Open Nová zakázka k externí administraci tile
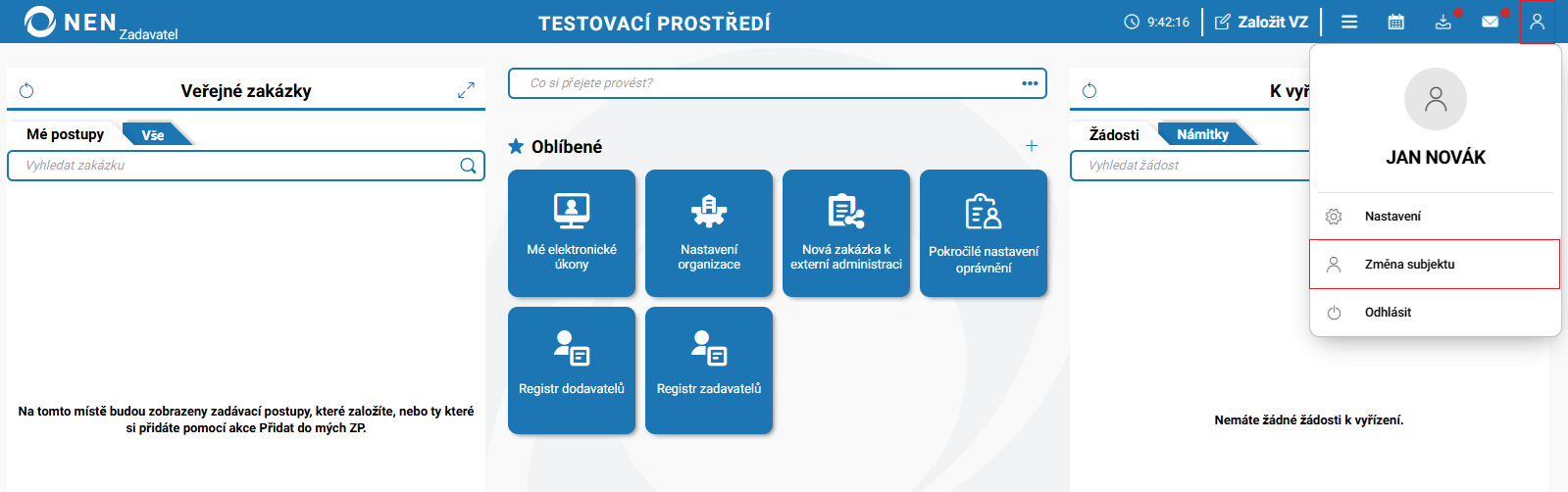The height and width of the screenshot is (492, 1568). click(846, 233)
